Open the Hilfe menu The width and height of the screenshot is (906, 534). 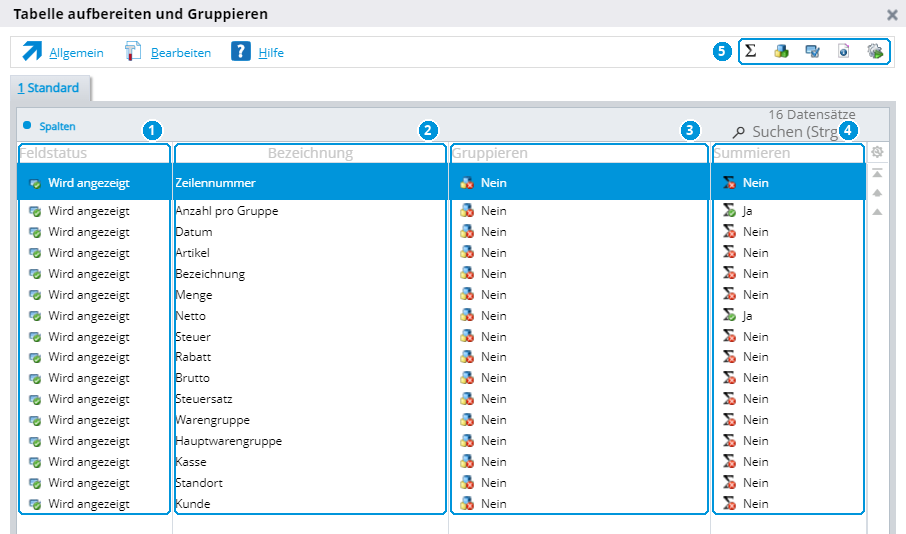point(271,53)
